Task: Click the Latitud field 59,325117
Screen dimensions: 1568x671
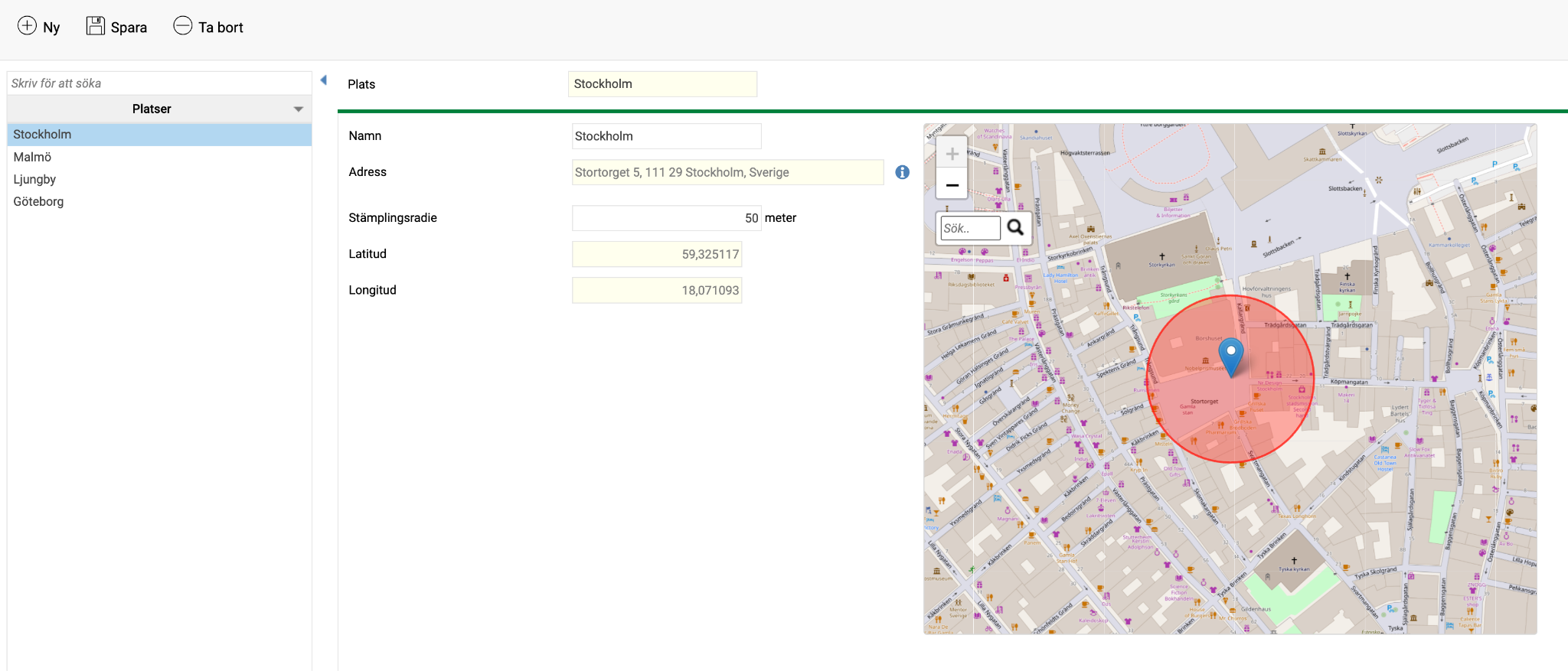Action: [657, 254]
